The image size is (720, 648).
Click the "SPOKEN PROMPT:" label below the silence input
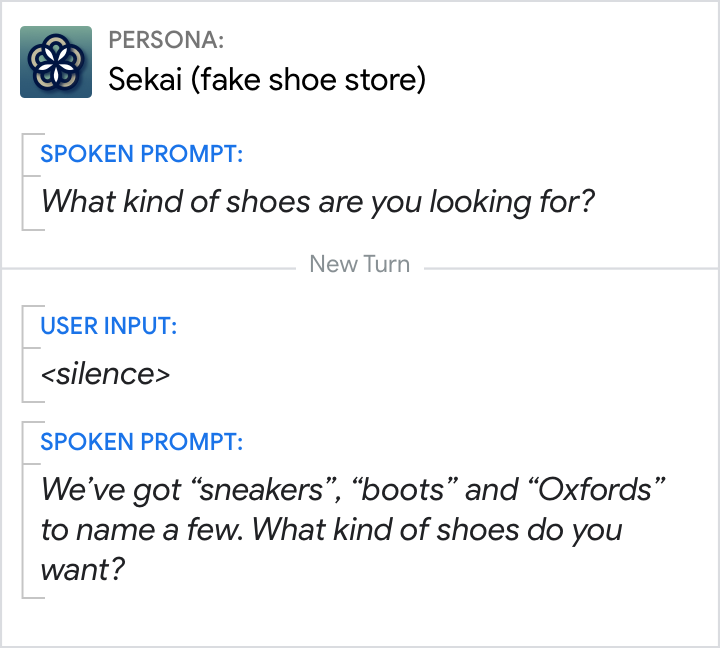pos(141,443)
